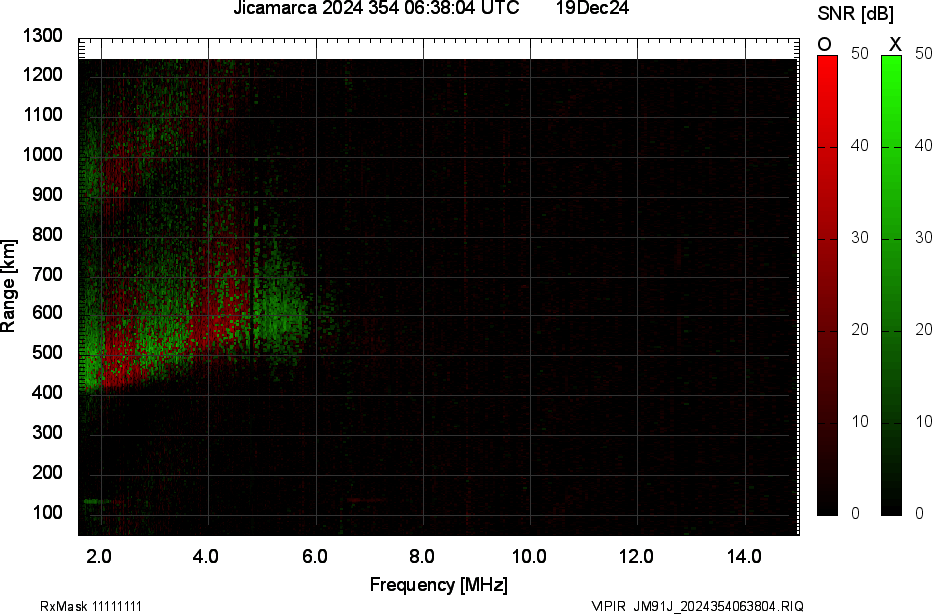Click the 'RxMask 11111111' footer text

pos(91,606)
